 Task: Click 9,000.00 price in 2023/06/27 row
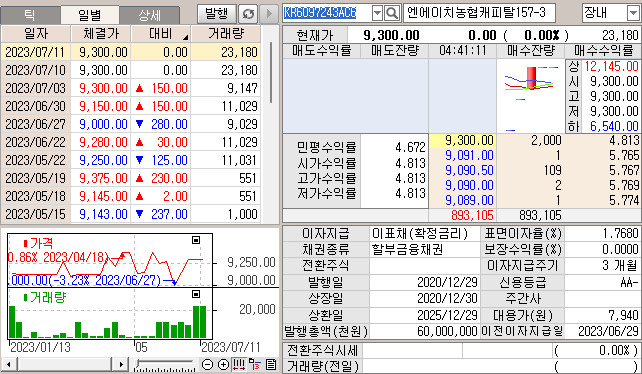click(103, 124)
